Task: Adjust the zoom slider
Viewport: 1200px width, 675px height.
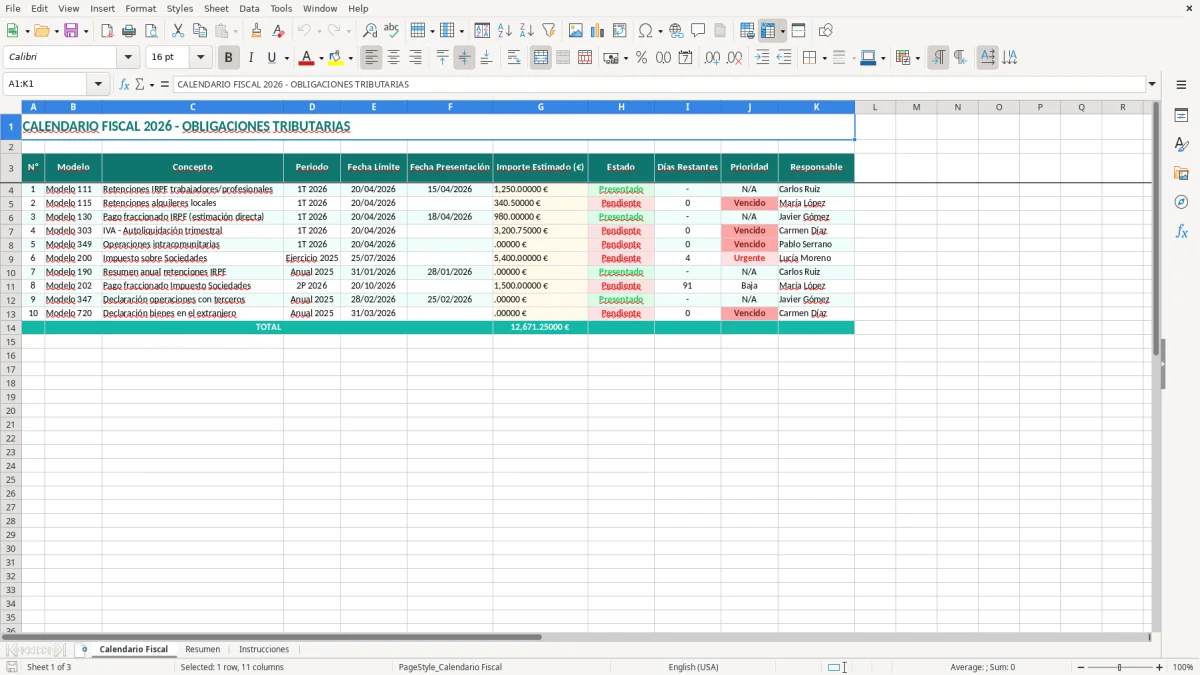Action: [1120, 667]
